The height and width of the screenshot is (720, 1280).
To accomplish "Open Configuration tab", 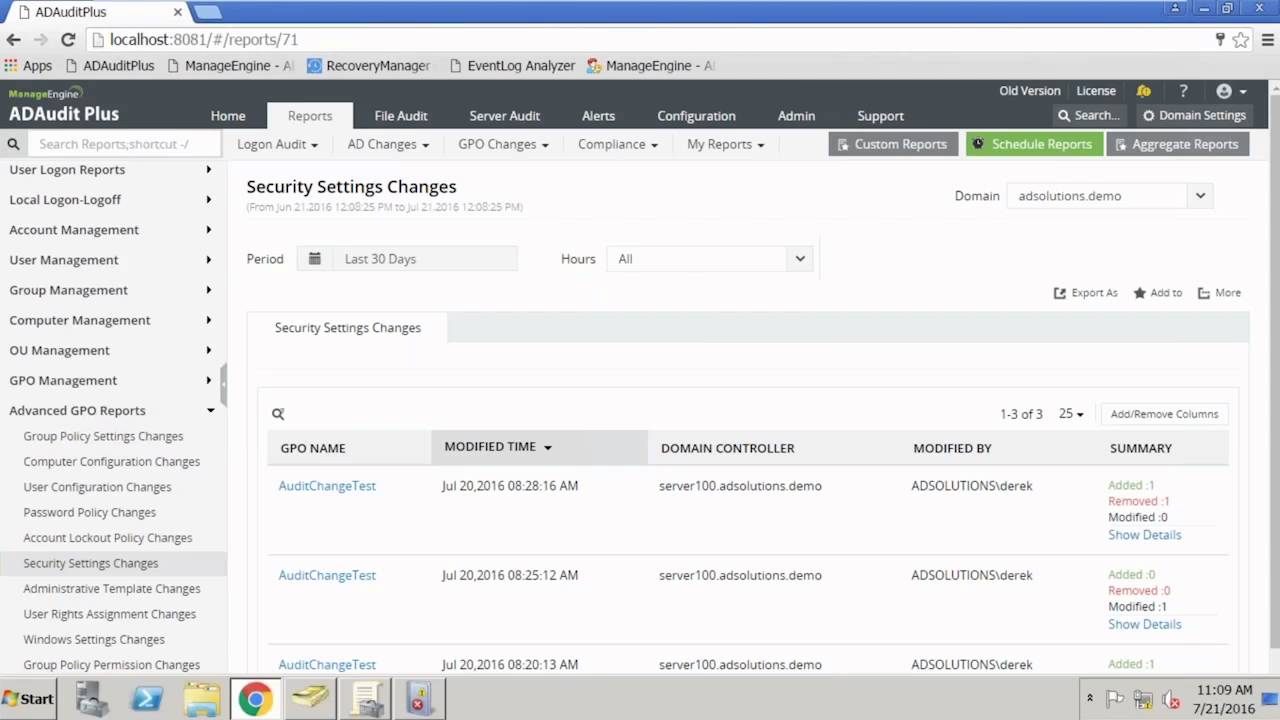I will [696, 116].
